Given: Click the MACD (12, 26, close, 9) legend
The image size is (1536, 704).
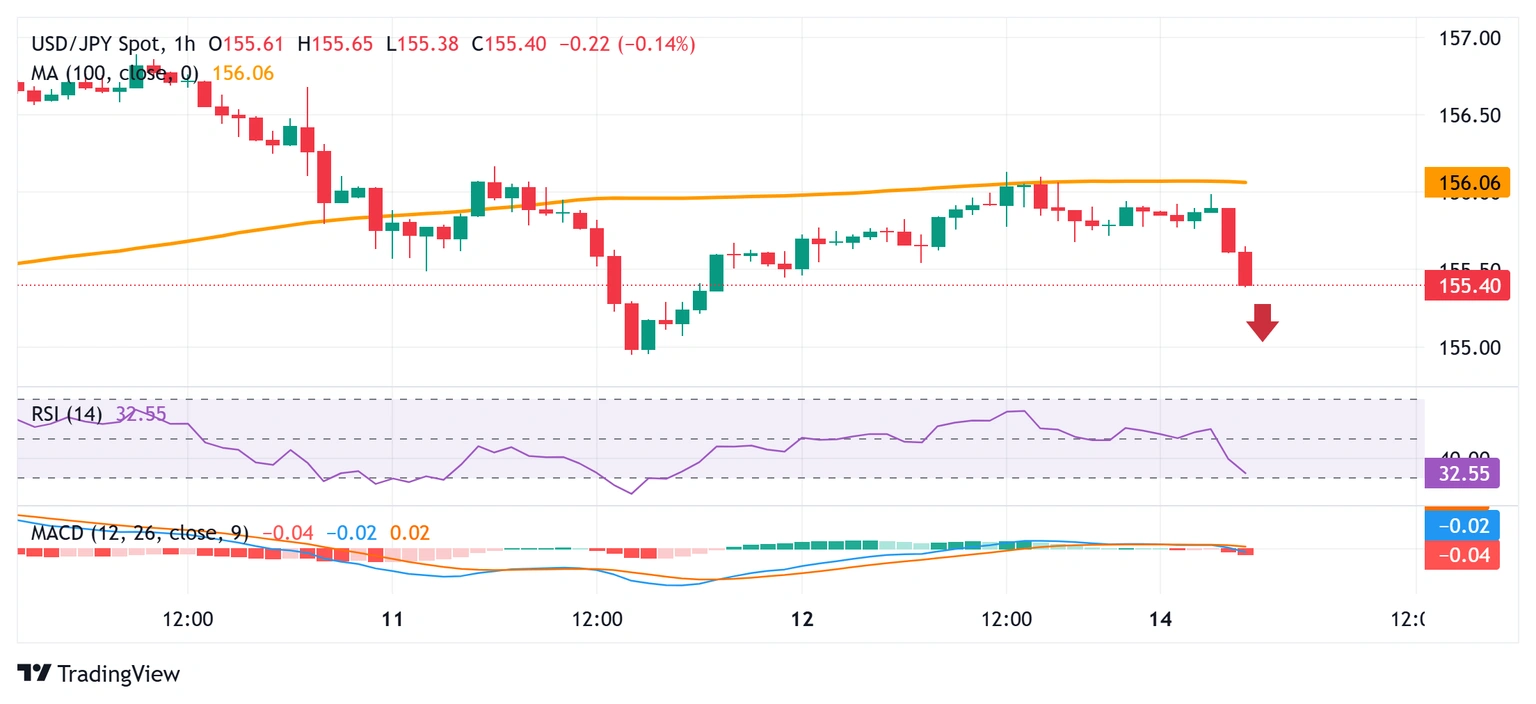Looking at the screenshot, I should [139, 533].
